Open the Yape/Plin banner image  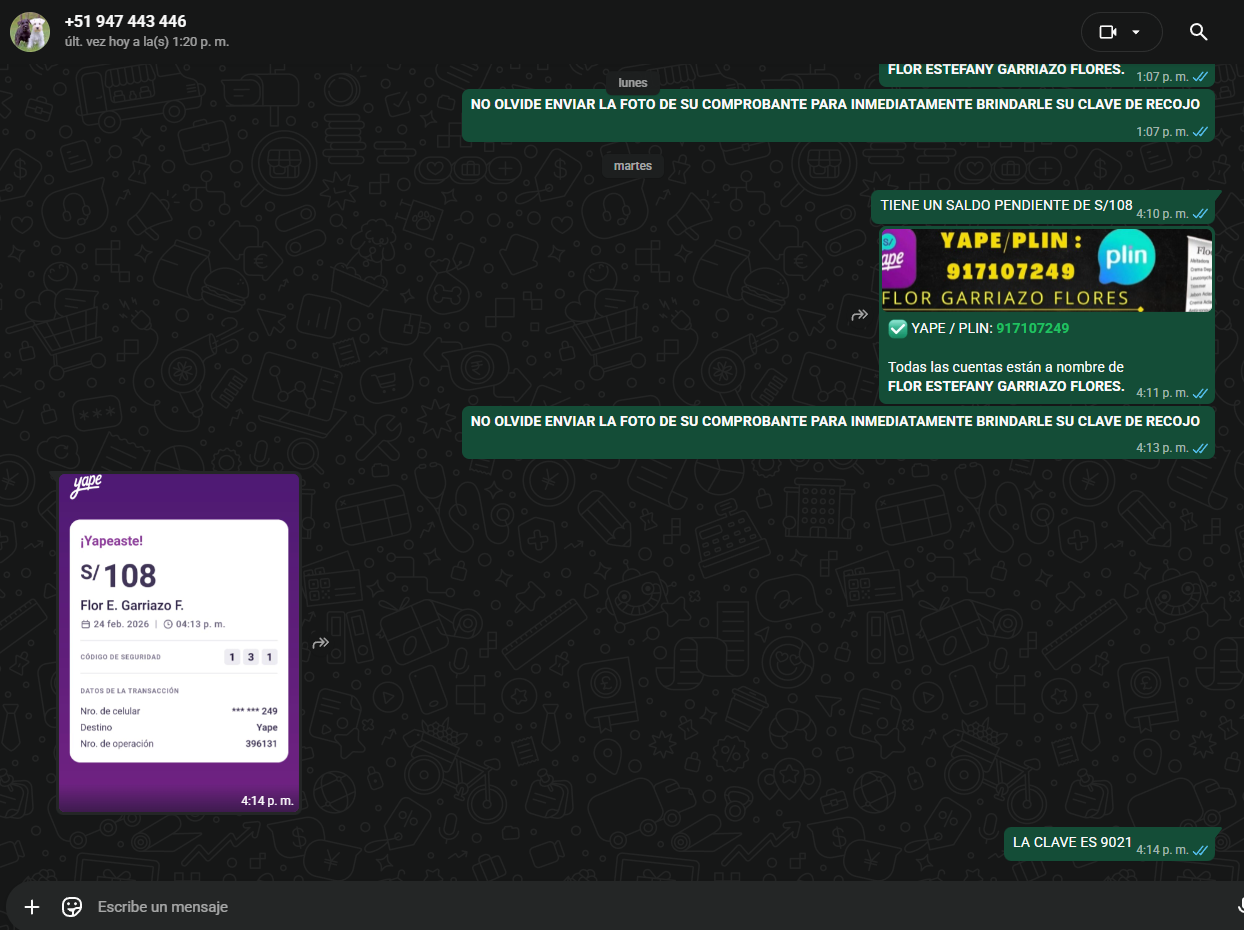coord(1046,270)
